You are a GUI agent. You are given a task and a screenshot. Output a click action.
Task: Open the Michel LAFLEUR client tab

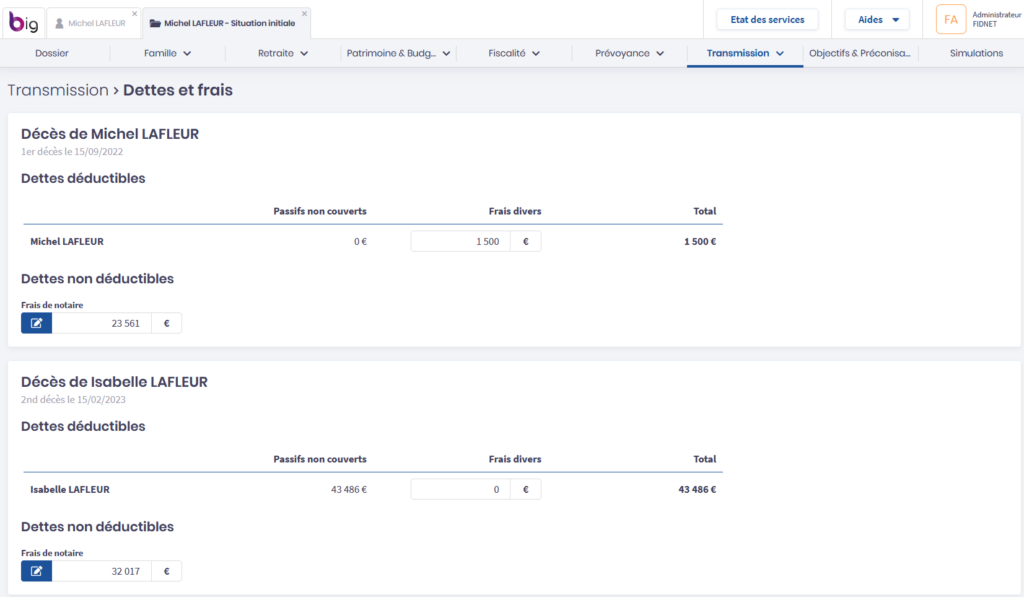(x=90, y=23)
